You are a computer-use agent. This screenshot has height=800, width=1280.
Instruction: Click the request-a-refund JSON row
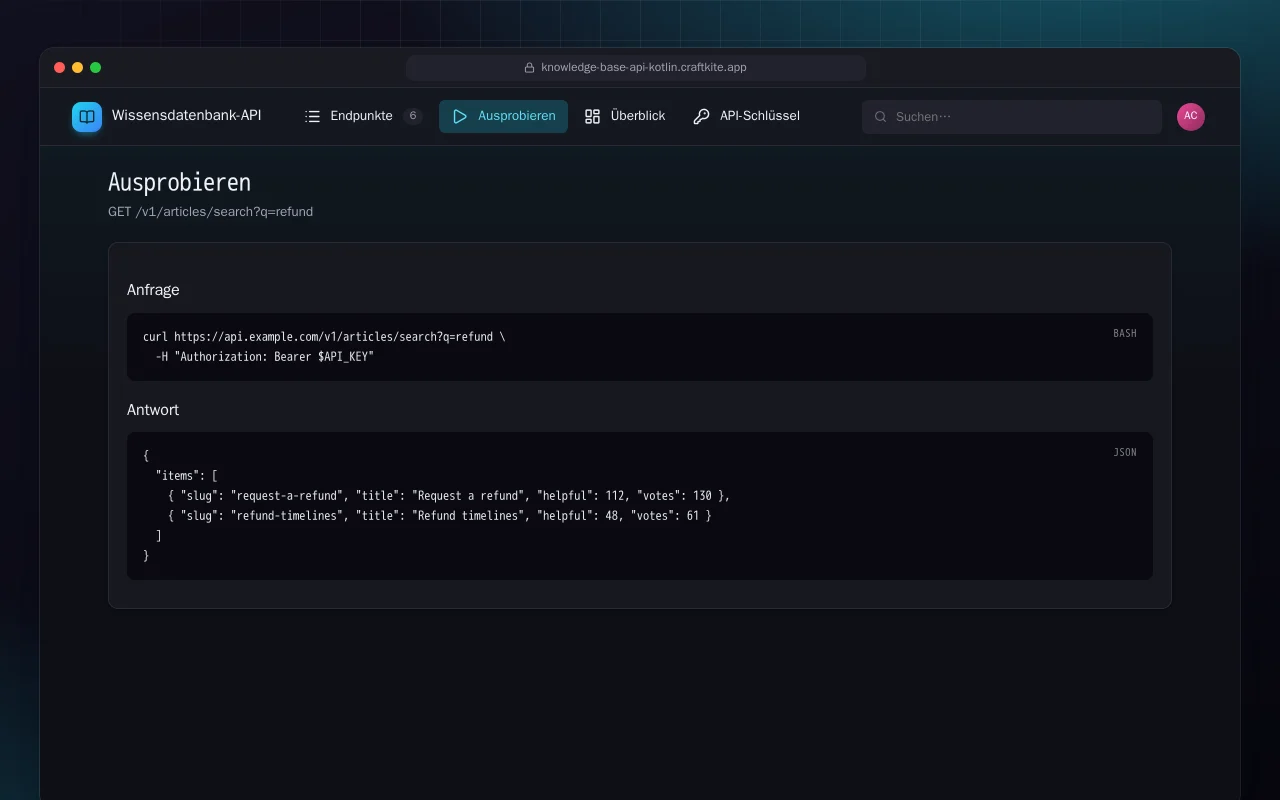(x=449, y=496)
